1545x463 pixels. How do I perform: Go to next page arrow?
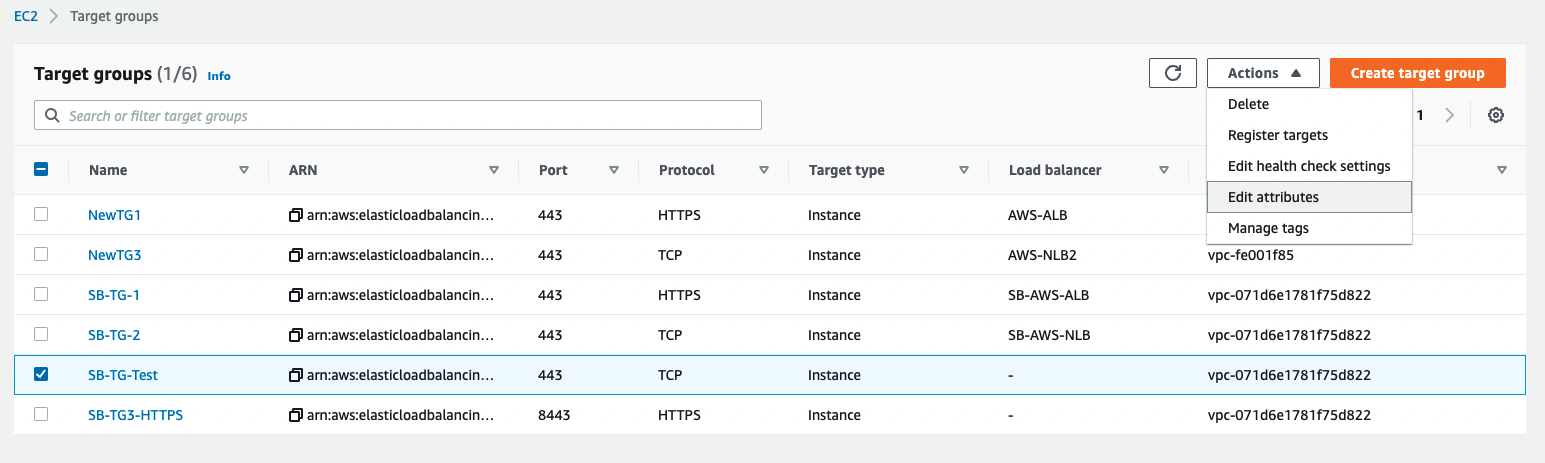1449,115
